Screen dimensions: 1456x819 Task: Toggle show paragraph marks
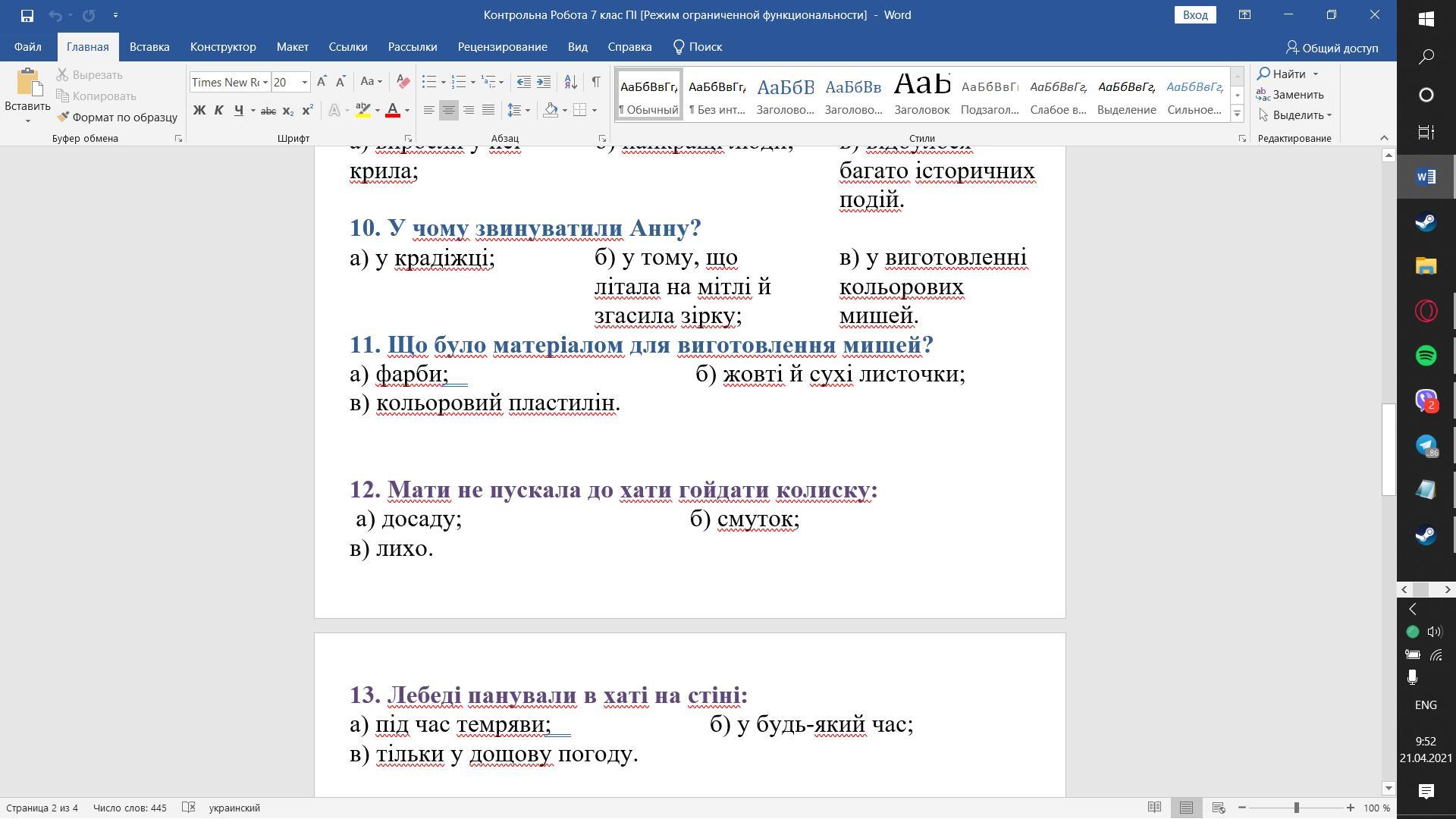tap(596, 82)
